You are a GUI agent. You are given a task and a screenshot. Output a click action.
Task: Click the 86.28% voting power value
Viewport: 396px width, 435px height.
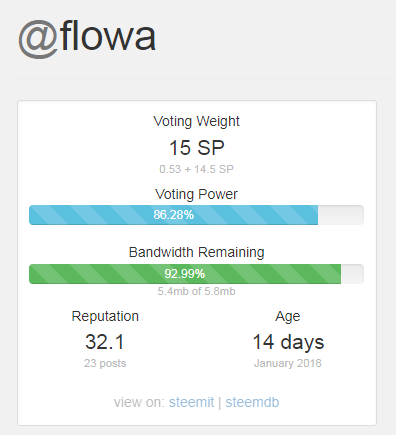173,215
